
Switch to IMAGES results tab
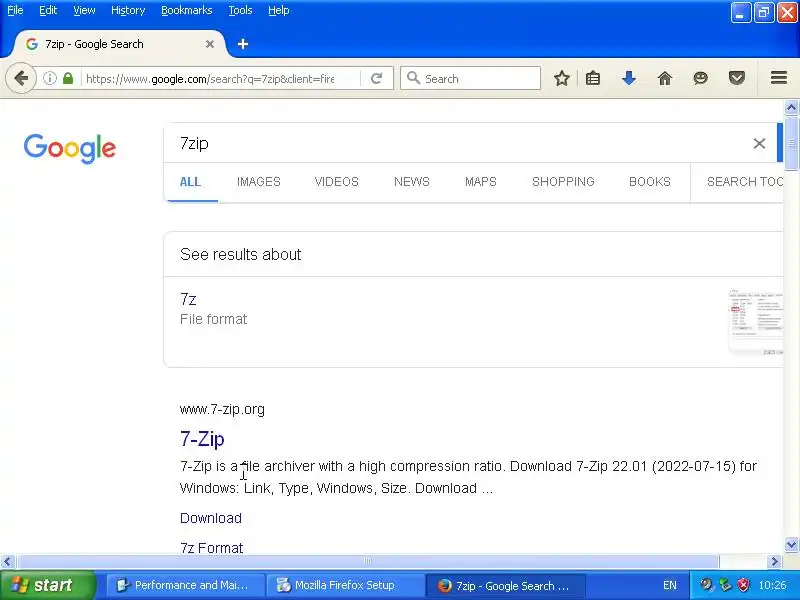(259, 182)
